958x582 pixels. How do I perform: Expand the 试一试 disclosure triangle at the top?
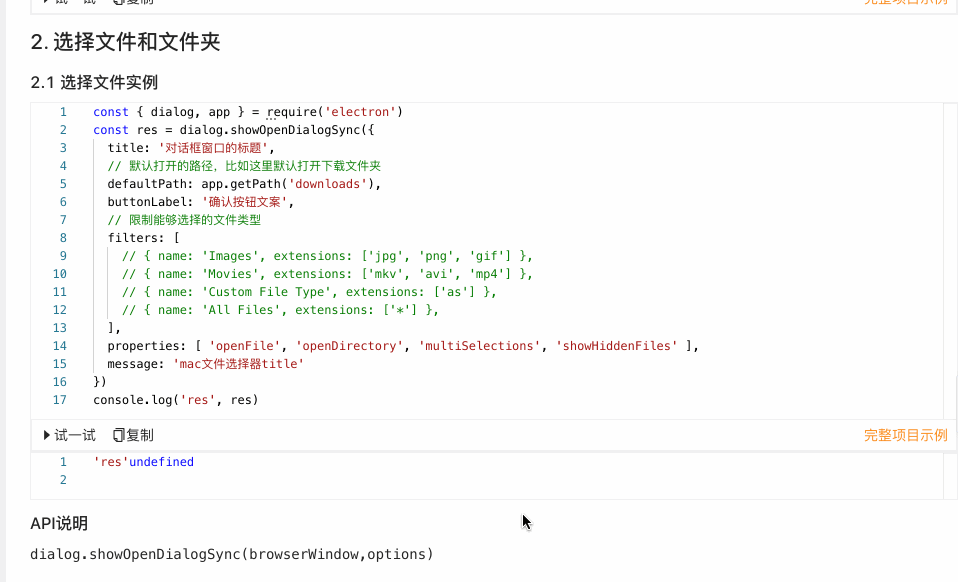47,3
